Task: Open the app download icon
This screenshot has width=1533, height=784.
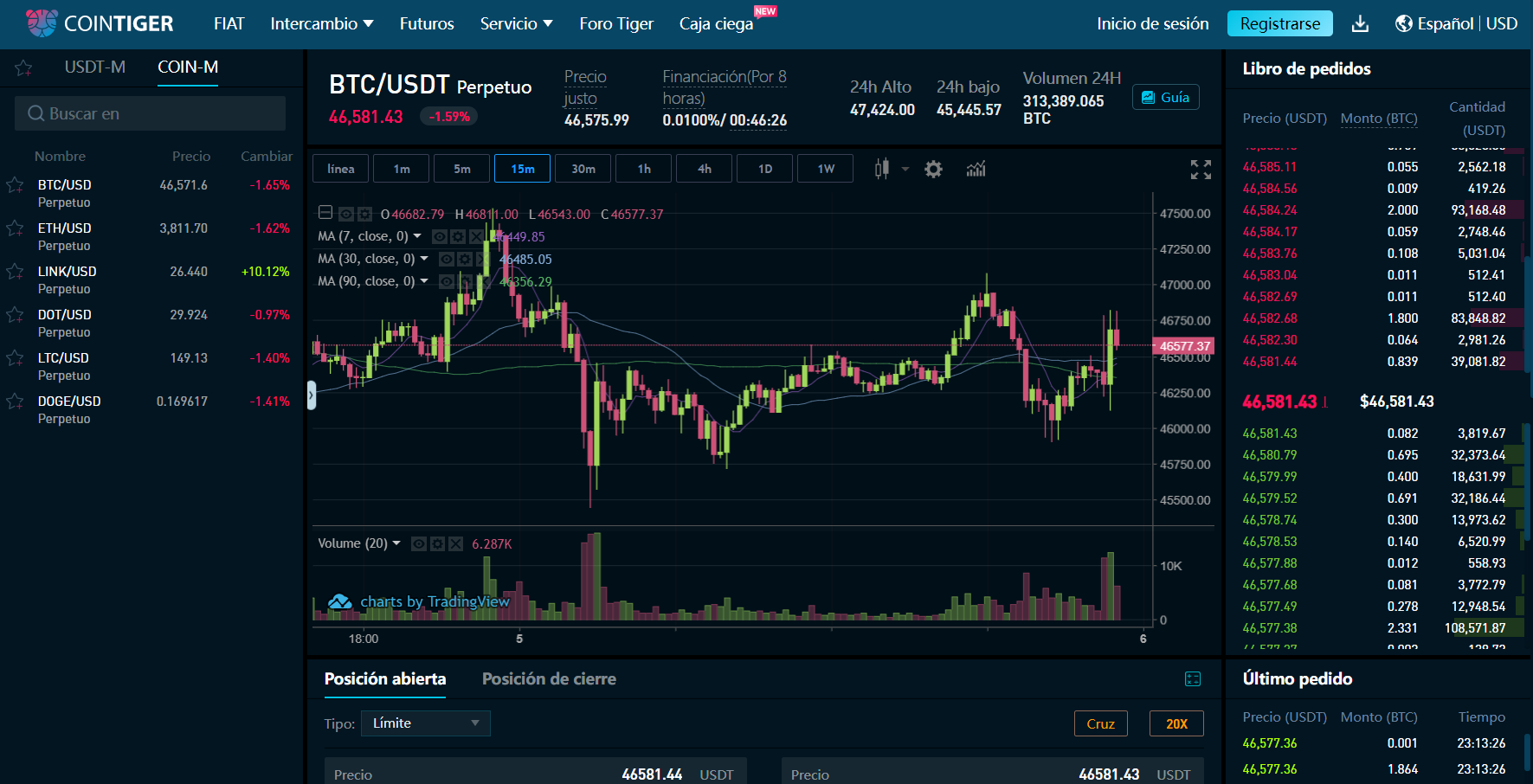Action: (x=1360, y=24)
